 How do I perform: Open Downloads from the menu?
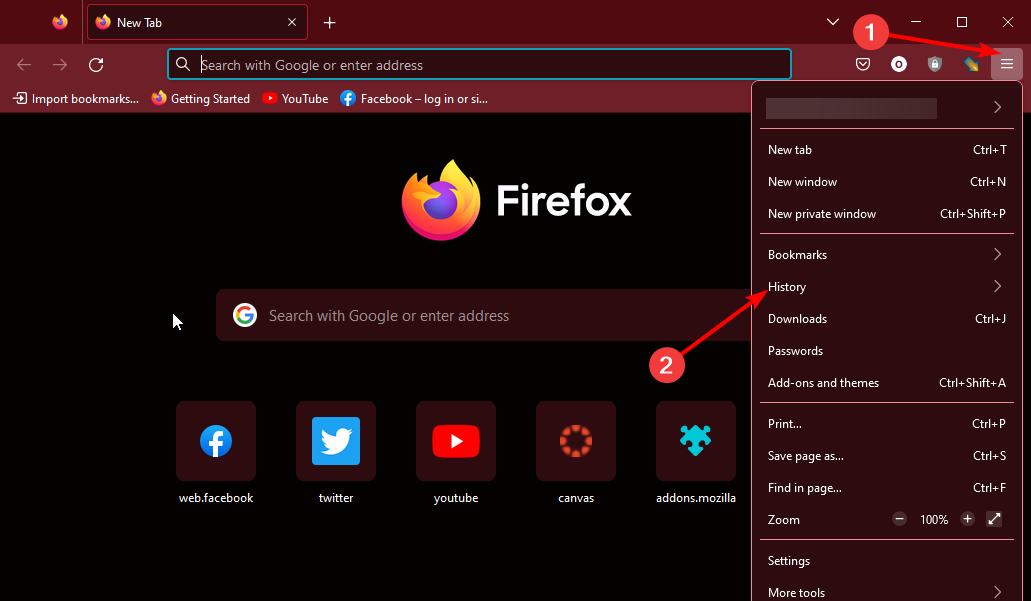pos(886,319)
